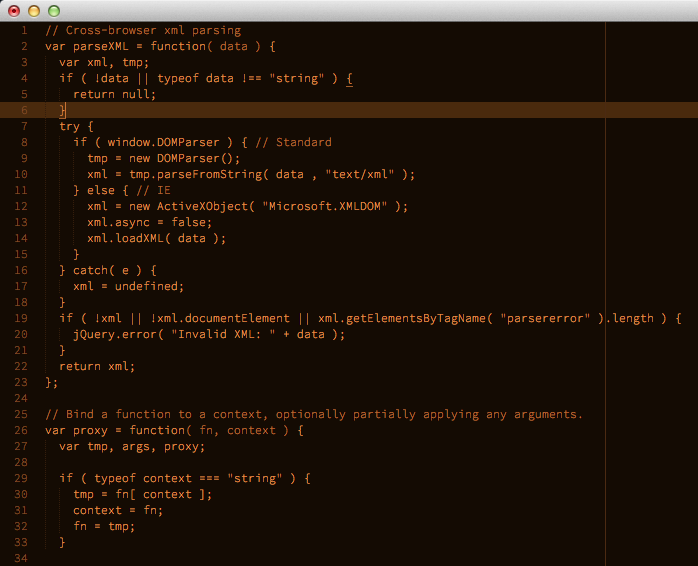The height and width of the screenshot is (566, 698).
Task: Click line number 24 in gutter
Action: pyautogui.click(x=21, y=399)
